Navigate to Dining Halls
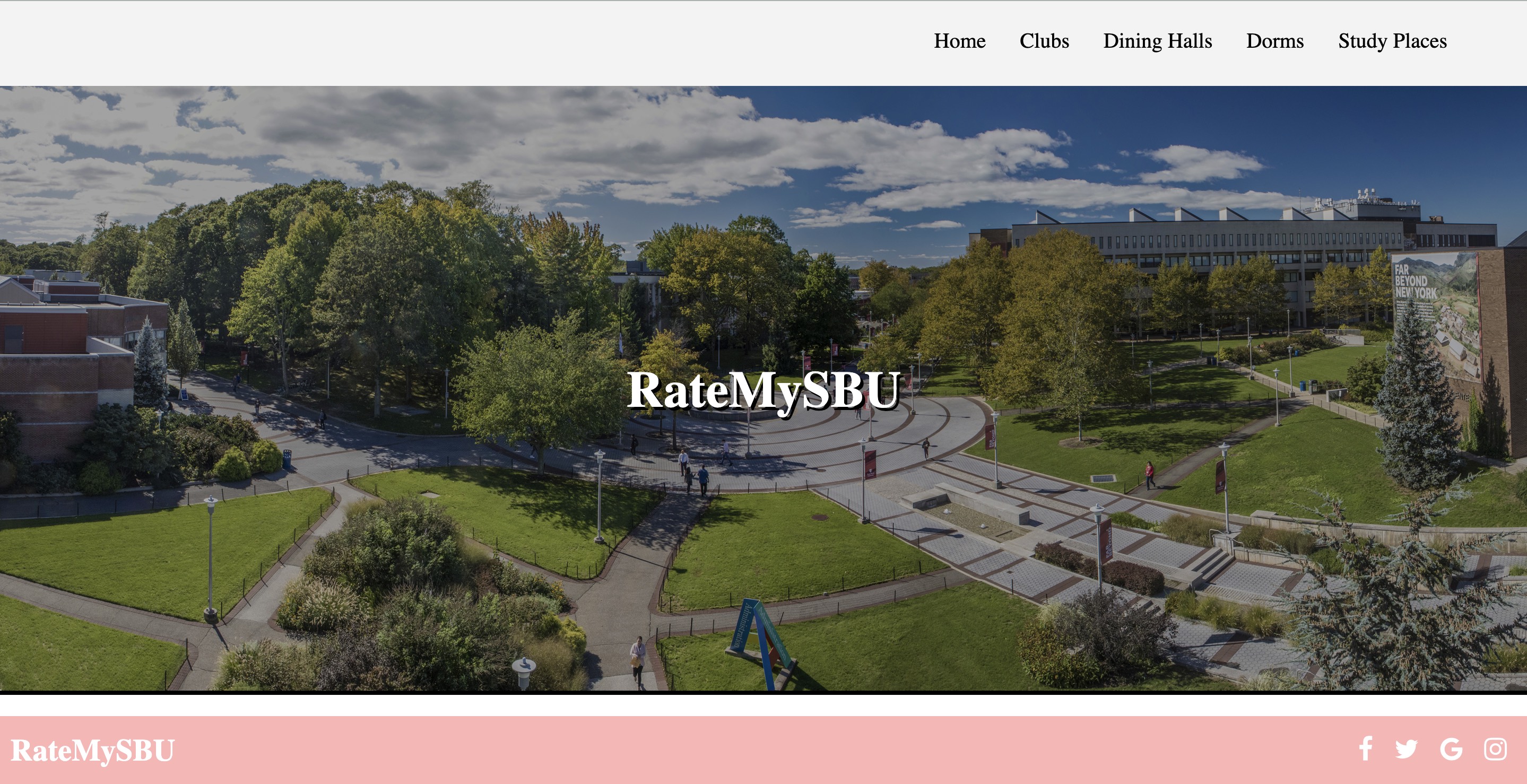 tap(1157, 41)
